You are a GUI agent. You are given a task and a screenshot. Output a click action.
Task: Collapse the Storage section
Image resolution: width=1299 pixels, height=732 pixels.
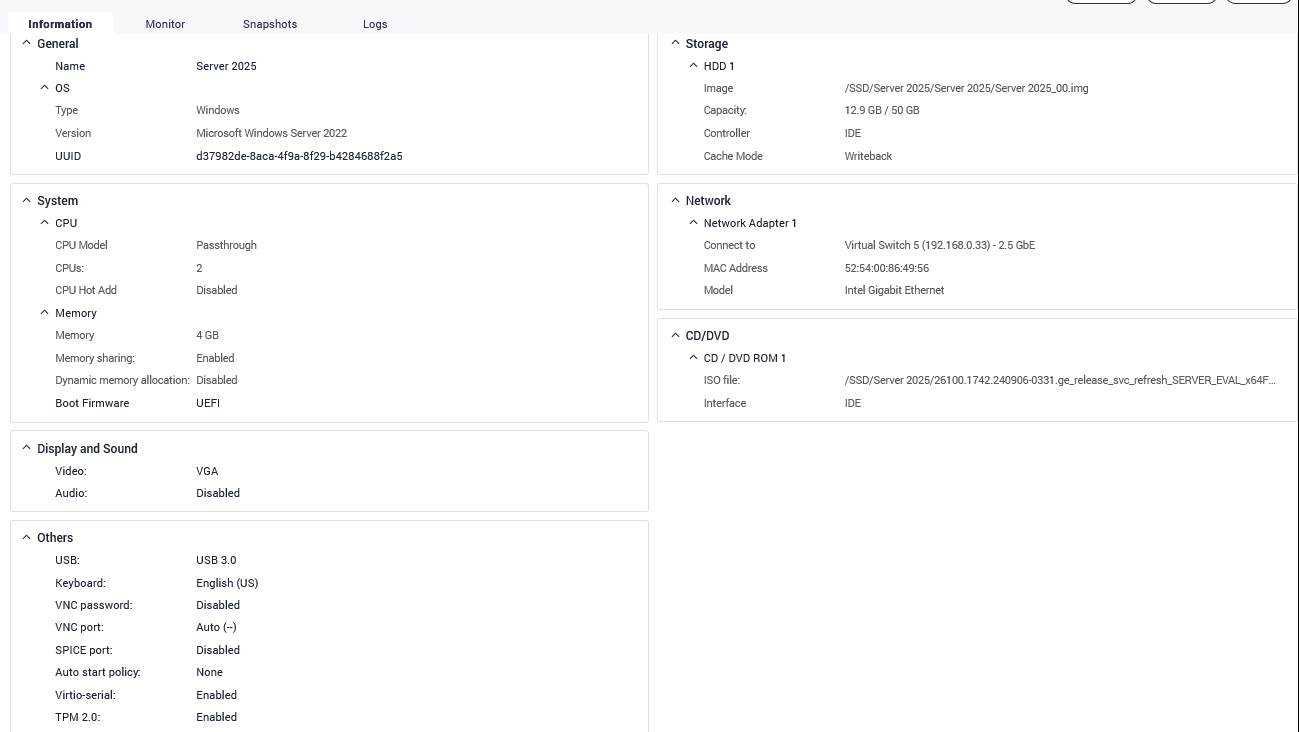click(675, 43)
